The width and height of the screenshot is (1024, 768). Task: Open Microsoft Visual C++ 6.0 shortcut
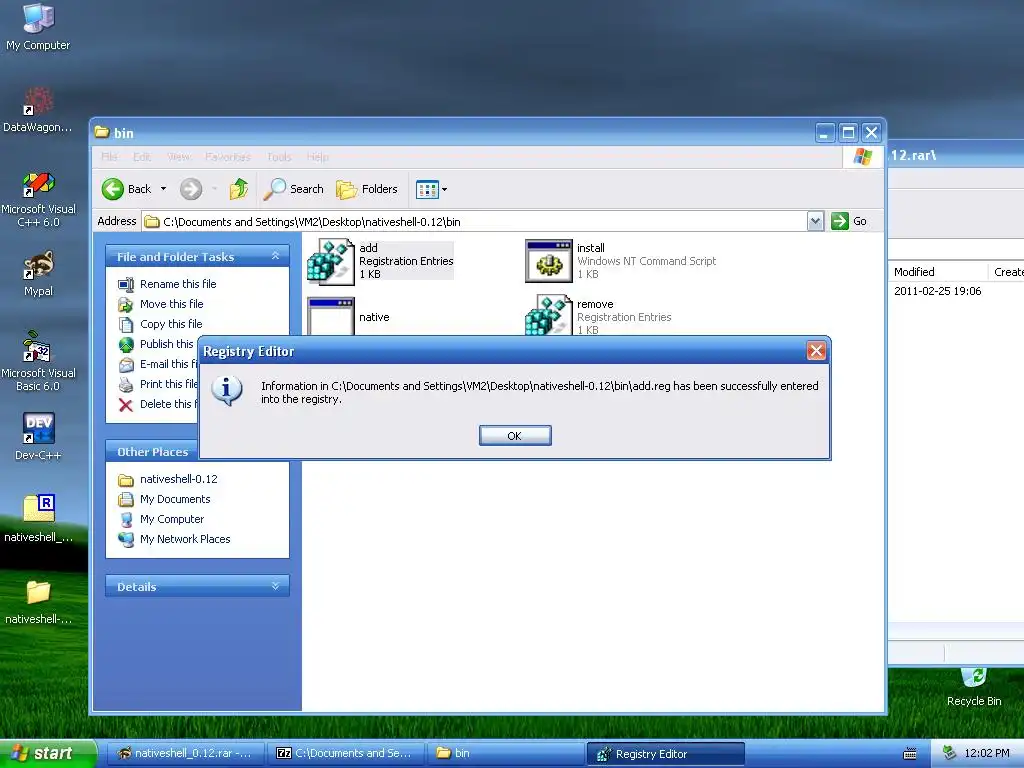[x=38, y=199]
